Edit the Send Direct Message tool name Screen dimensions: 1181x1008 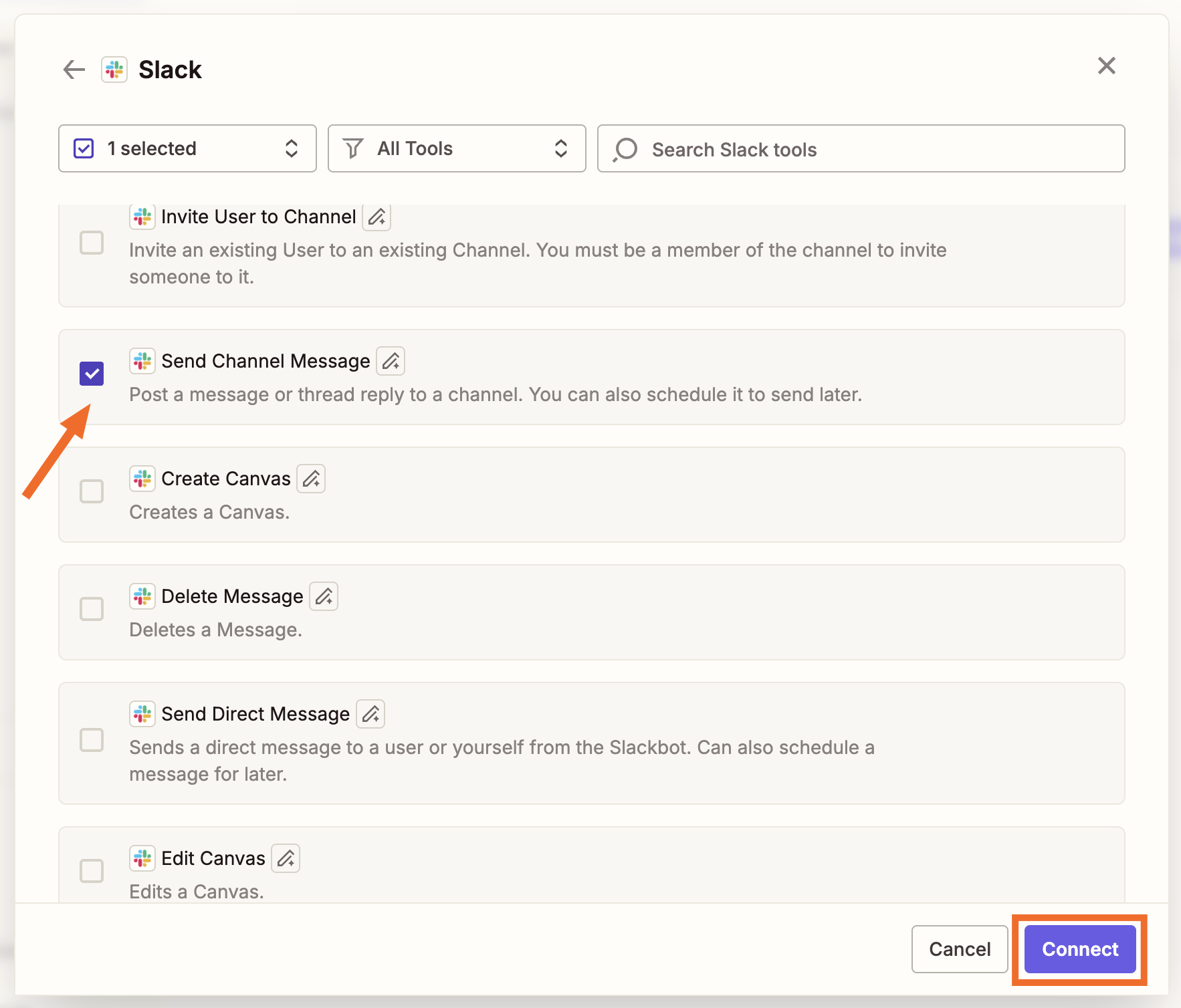370,714
